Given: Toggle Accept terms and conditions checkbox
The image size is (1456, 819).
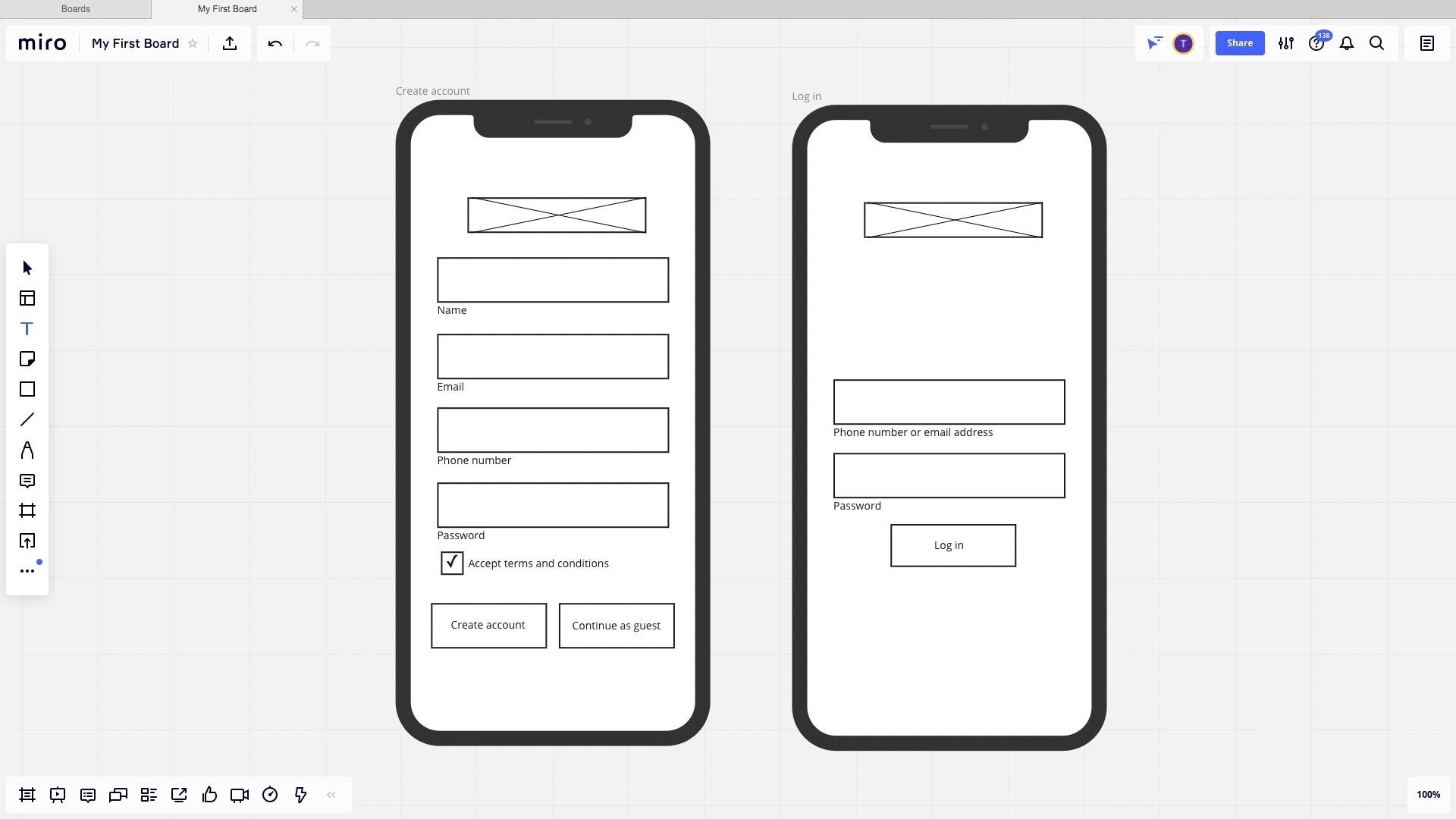Looking at the screenshot, I should pos(451,562).
